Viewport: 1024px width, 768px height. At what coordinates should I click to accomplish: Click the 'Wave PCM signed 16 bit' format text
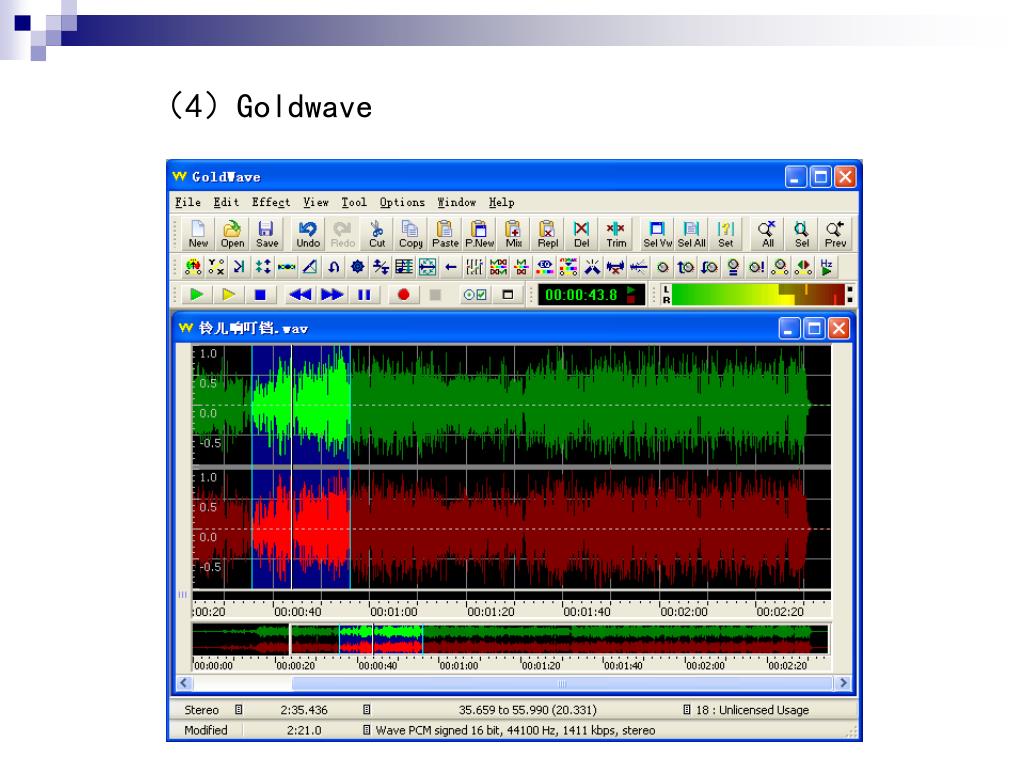click(515, 730)
